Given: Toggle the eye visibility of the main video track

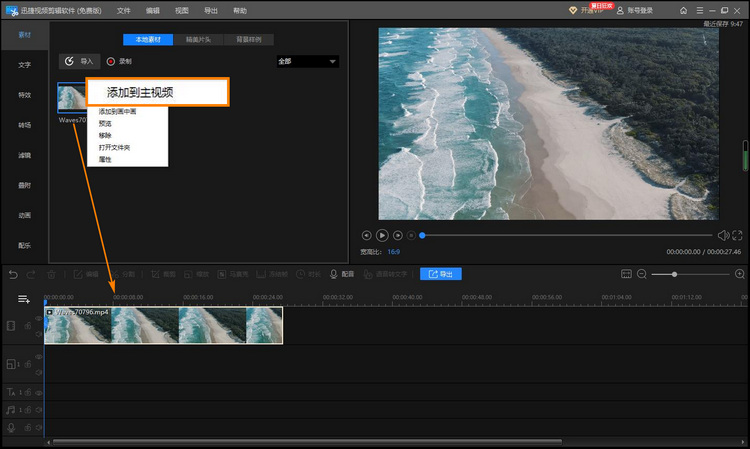Looking at the screenshot, I should [39, 318].
